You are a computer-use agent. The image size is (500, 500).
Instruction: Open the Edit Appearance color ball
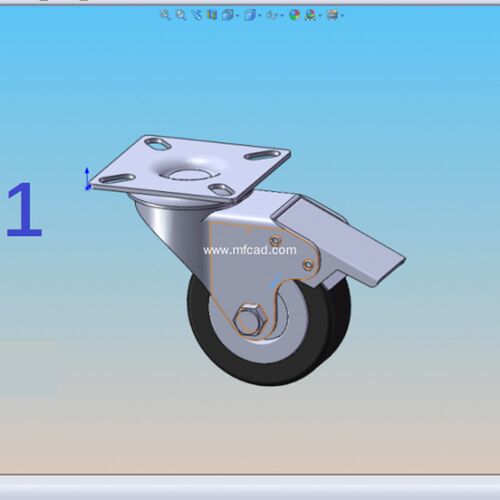pyautogui.click(x=295, y=15)
